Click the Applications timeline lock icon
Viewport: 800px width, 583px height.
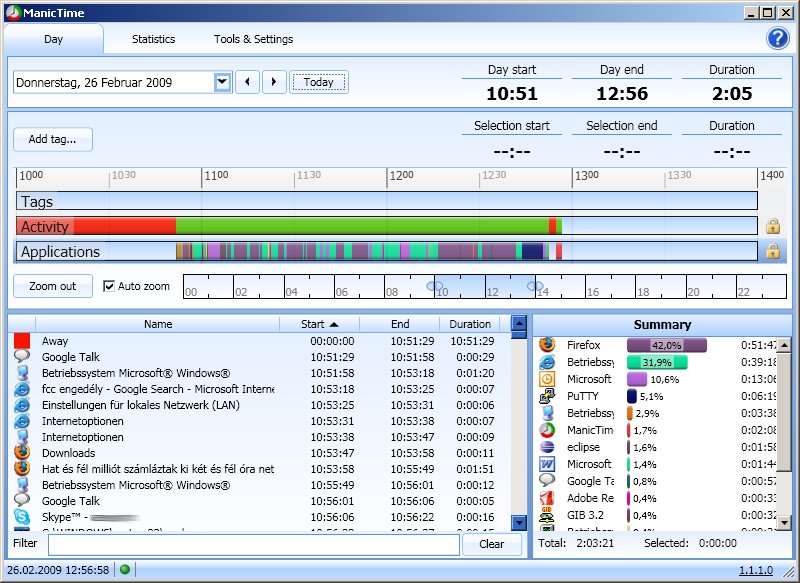point(772,250)
